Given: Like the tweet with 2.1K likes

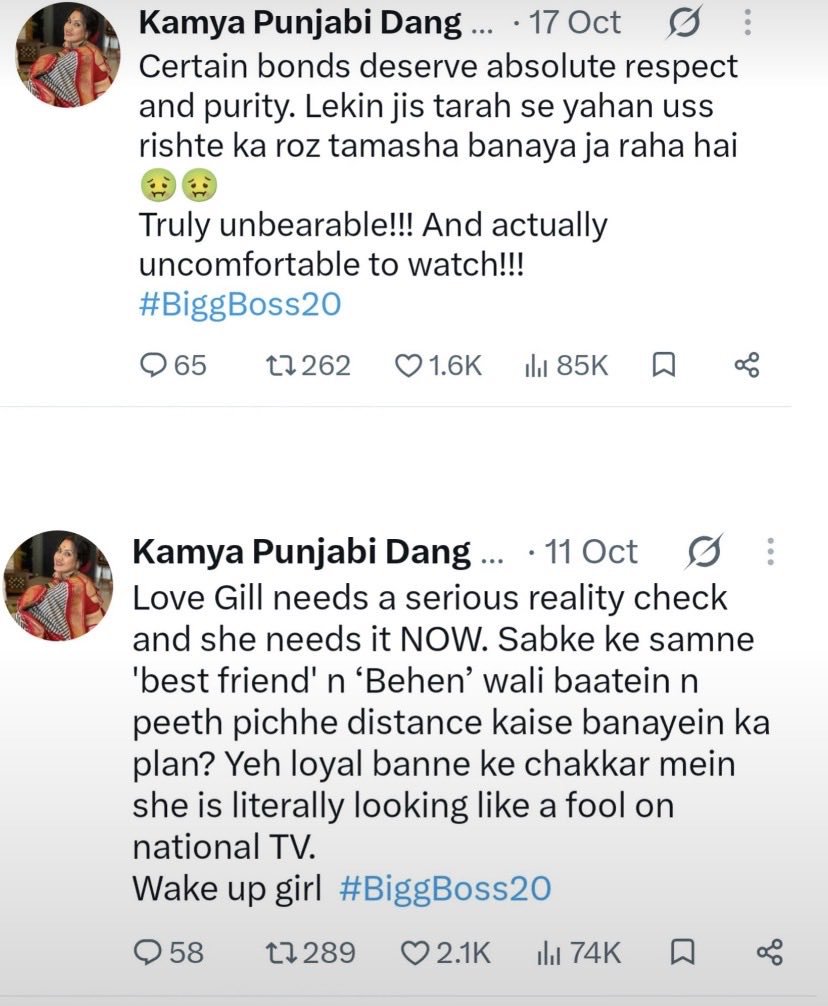Looking at the screenshot, I should (446, 952).
